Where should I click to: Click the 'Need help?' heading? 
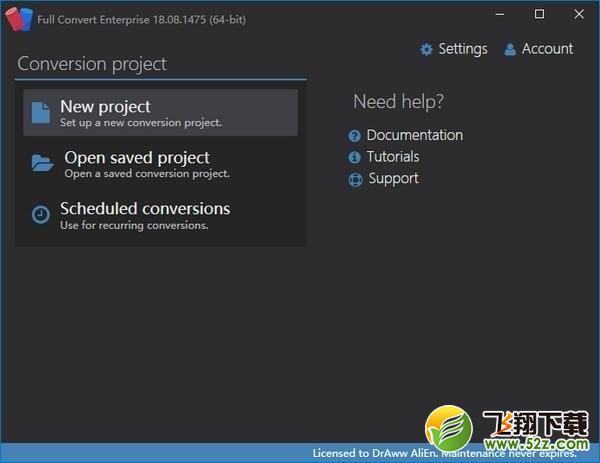(398, 102)
